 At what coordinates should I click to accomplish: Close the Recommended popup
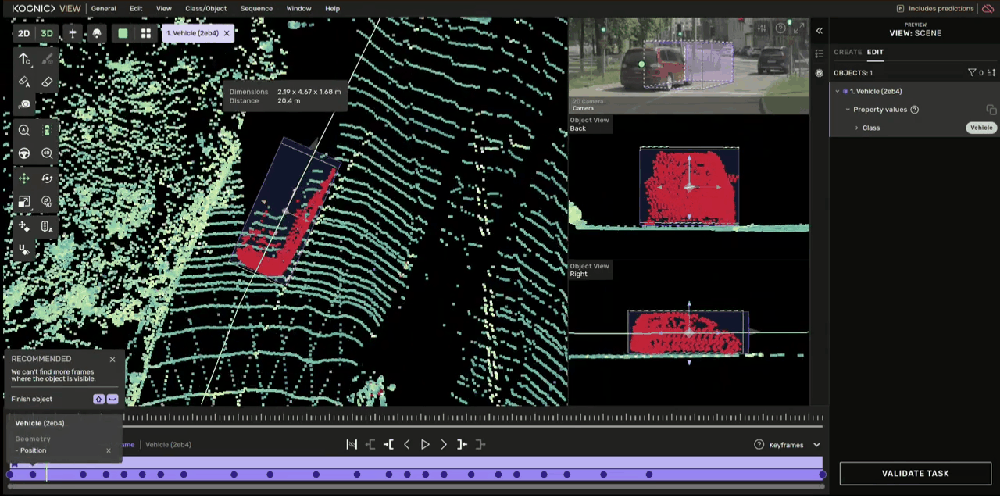pyautogui.click(x=112, y=359)
